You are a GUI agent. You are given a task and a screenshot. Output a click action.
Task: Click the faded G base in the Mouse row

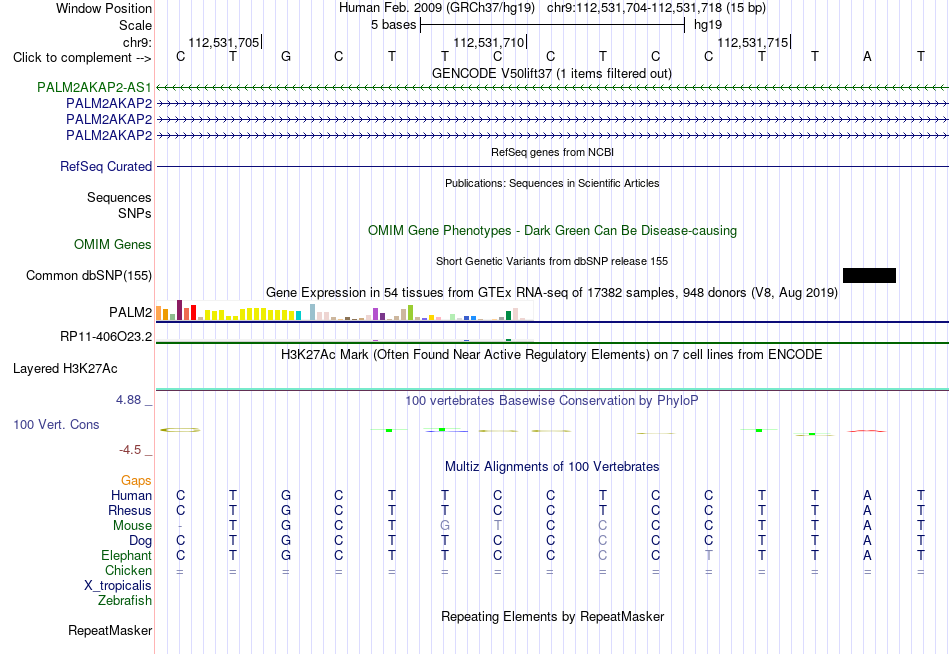click(x=445, y=526)
